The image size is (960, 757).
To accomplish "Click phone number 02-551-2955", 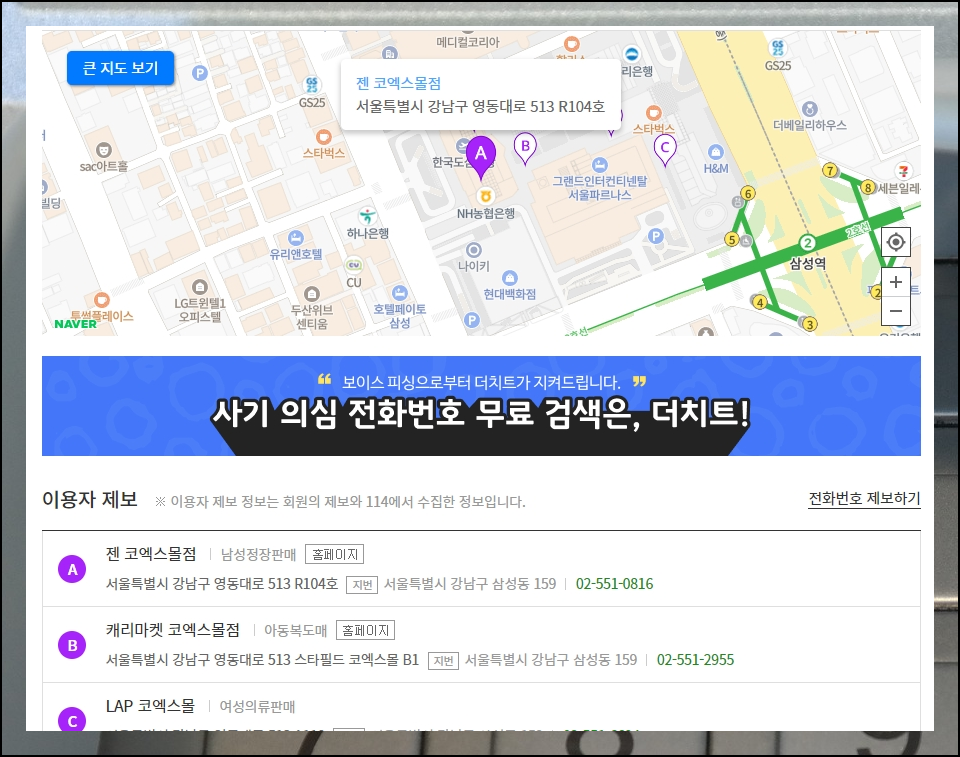I will [x=695, y=660].
